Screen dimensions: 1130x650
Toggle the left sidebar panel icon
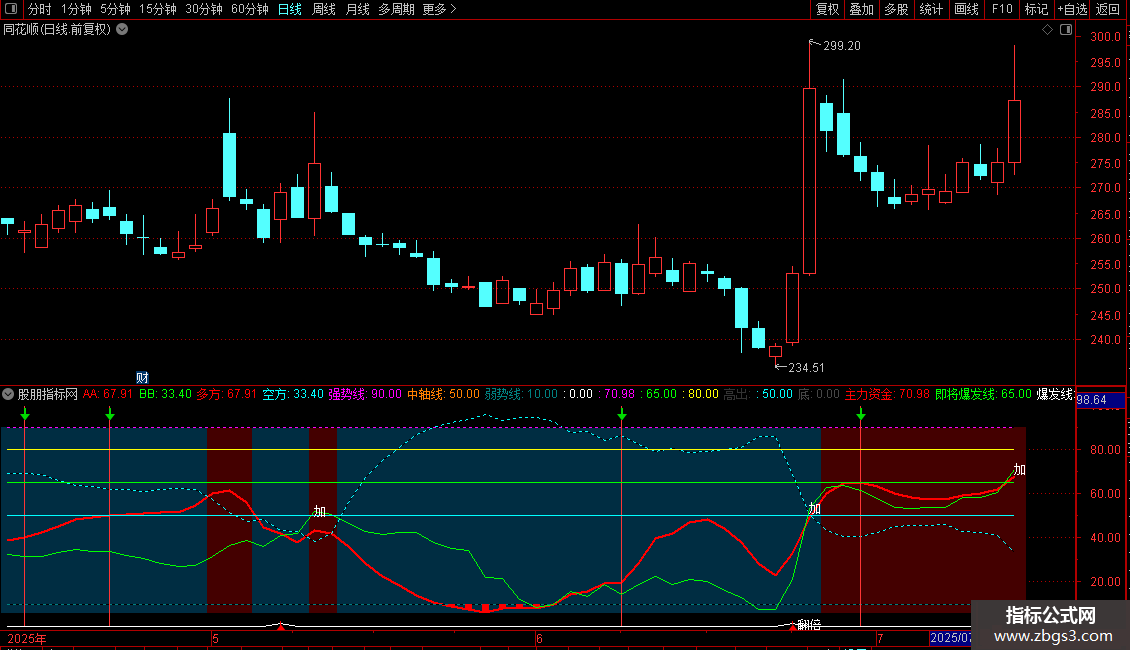click(11, 9)
